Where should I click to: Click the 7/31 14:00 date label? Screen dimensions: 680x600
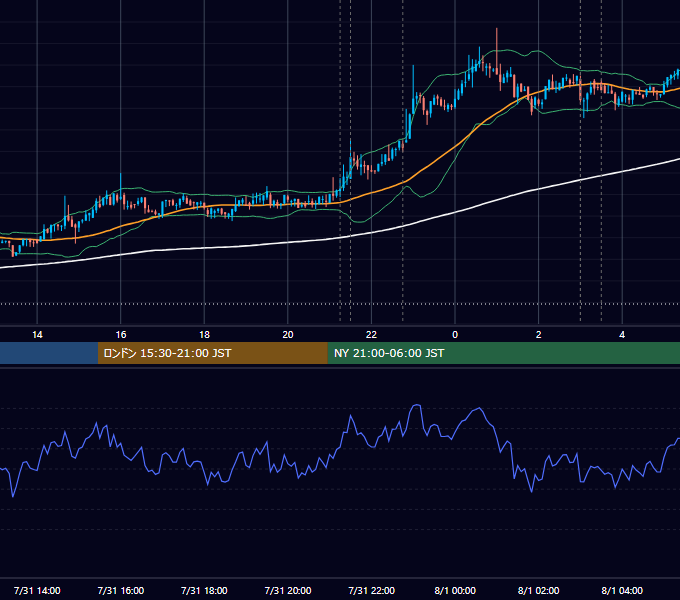37,590
